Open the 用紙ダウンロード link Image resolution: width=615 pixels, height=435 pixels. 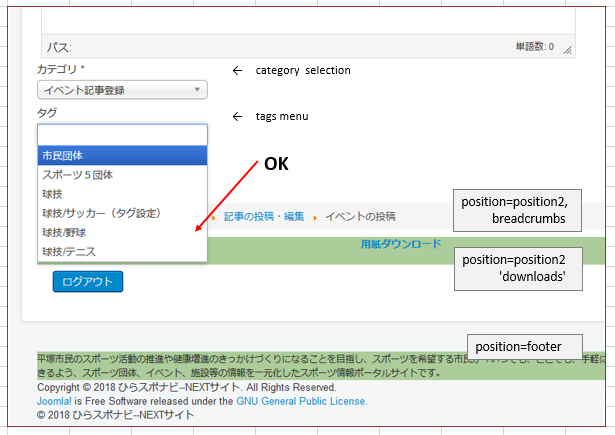click(401, 244)
